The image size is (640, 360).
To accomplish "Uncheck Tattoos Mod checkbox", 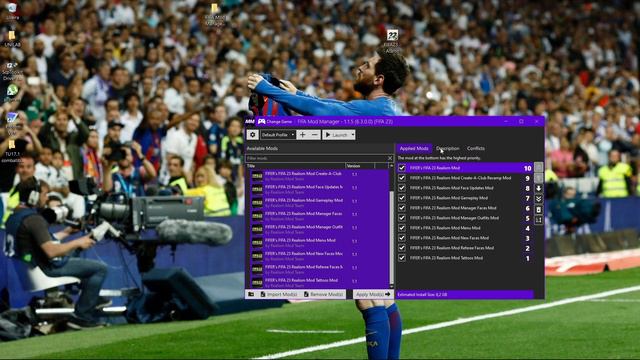I will pyautogui.click(x=402, y=258).
